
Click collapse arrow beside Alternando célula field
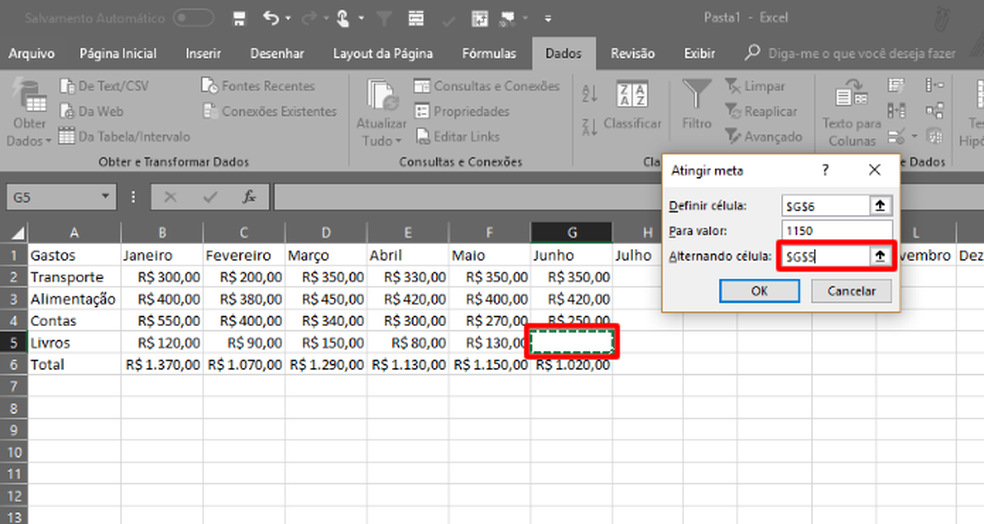[880, 256]
